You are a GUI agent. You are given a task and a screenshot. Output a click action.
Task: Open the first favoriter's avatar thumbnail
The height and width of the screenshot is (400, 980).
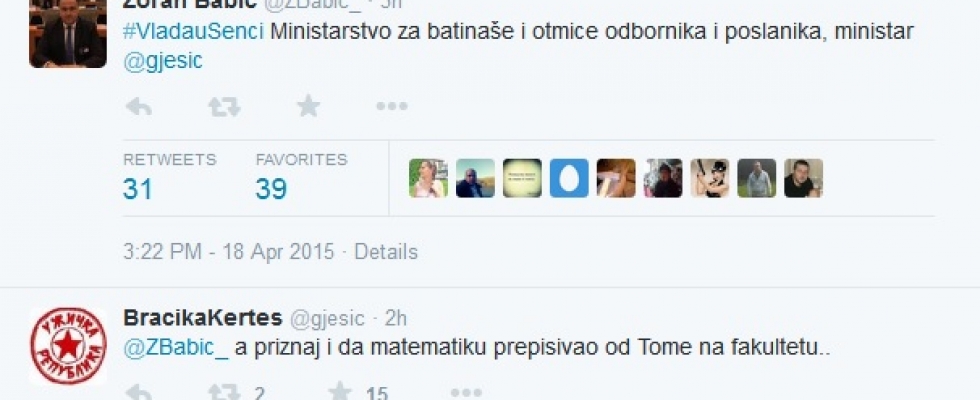pyautogui.click(x=428, y=178)
